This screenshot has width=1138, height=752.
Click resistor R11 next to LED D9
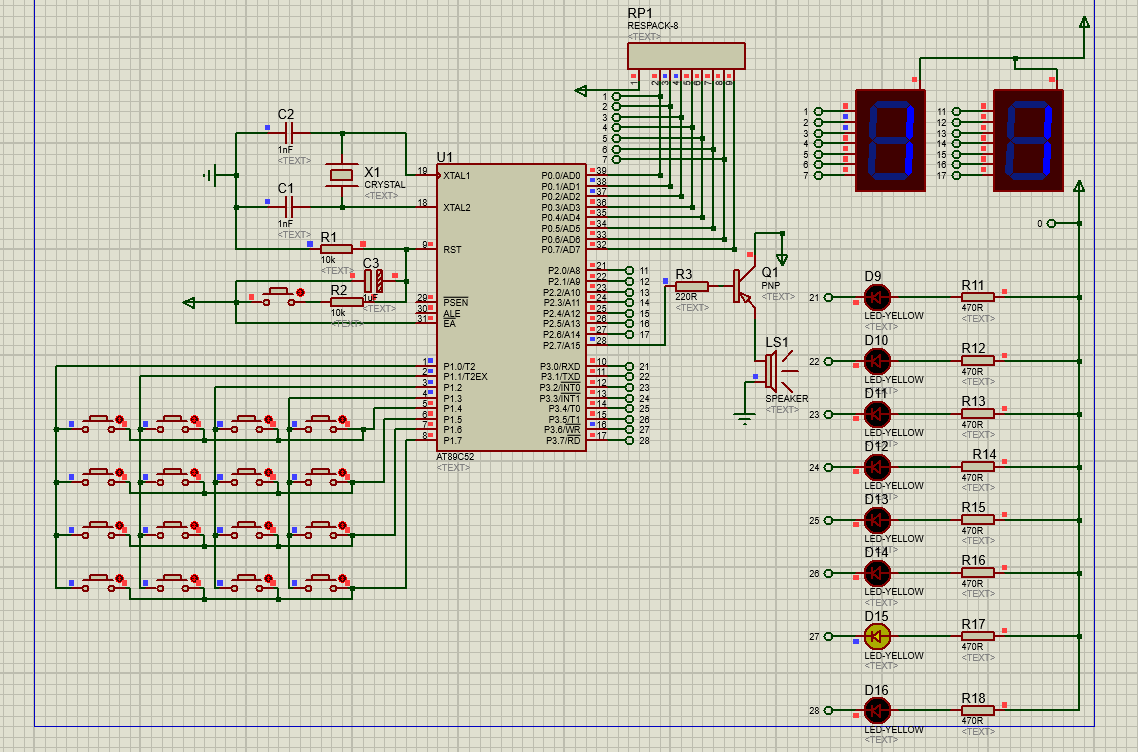977,297
